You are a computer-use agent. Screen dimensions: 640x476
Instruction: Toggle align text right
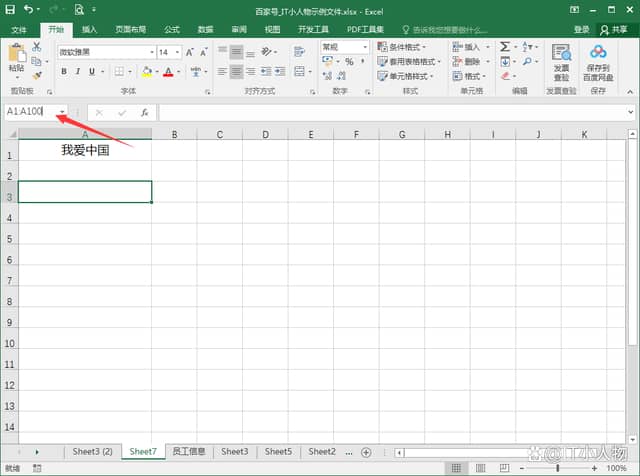pyautogui.click(x=250, y=71)
